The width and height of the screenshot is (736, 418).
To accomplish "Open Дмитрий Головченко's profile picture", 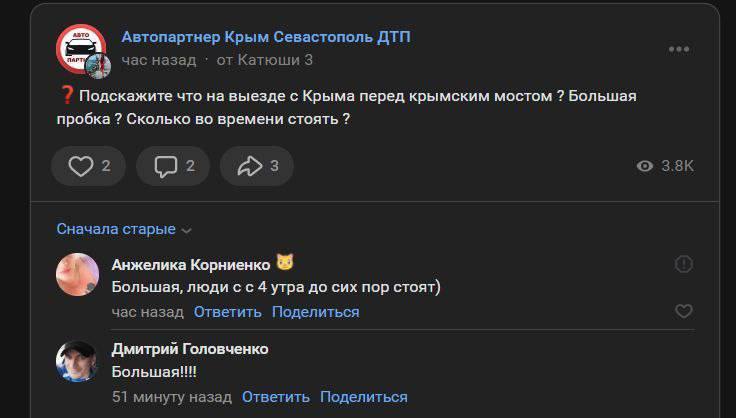I will (76, 359).
